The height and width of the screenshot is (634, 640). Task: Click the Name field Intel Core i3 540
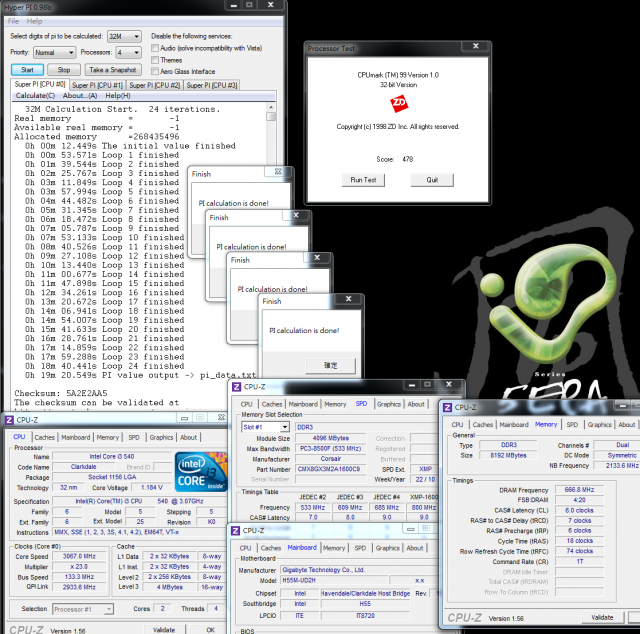pos(112,456)
